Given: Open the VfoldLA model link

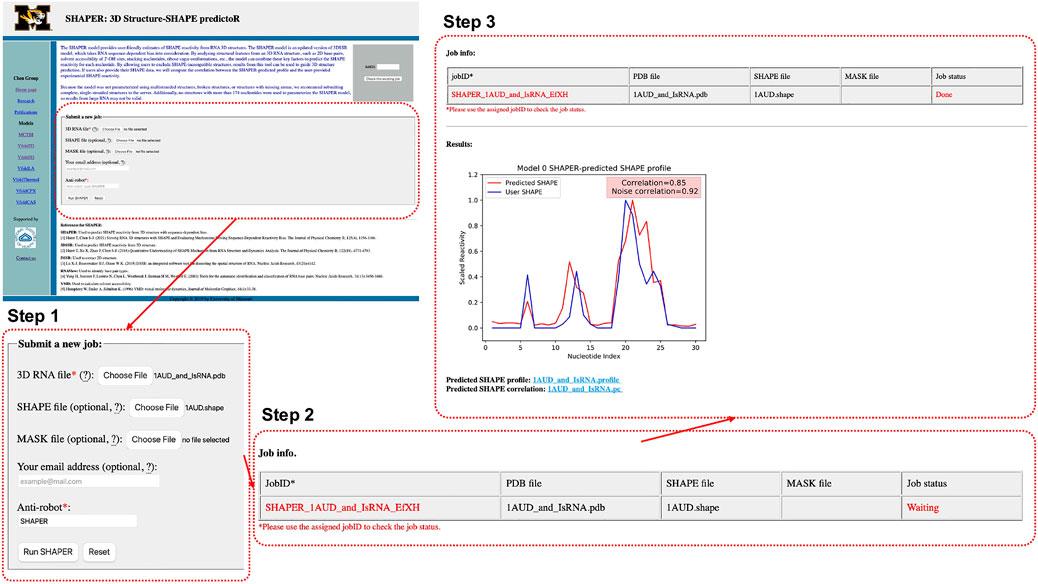Looking at the screenshot, I should click(26, 168).
